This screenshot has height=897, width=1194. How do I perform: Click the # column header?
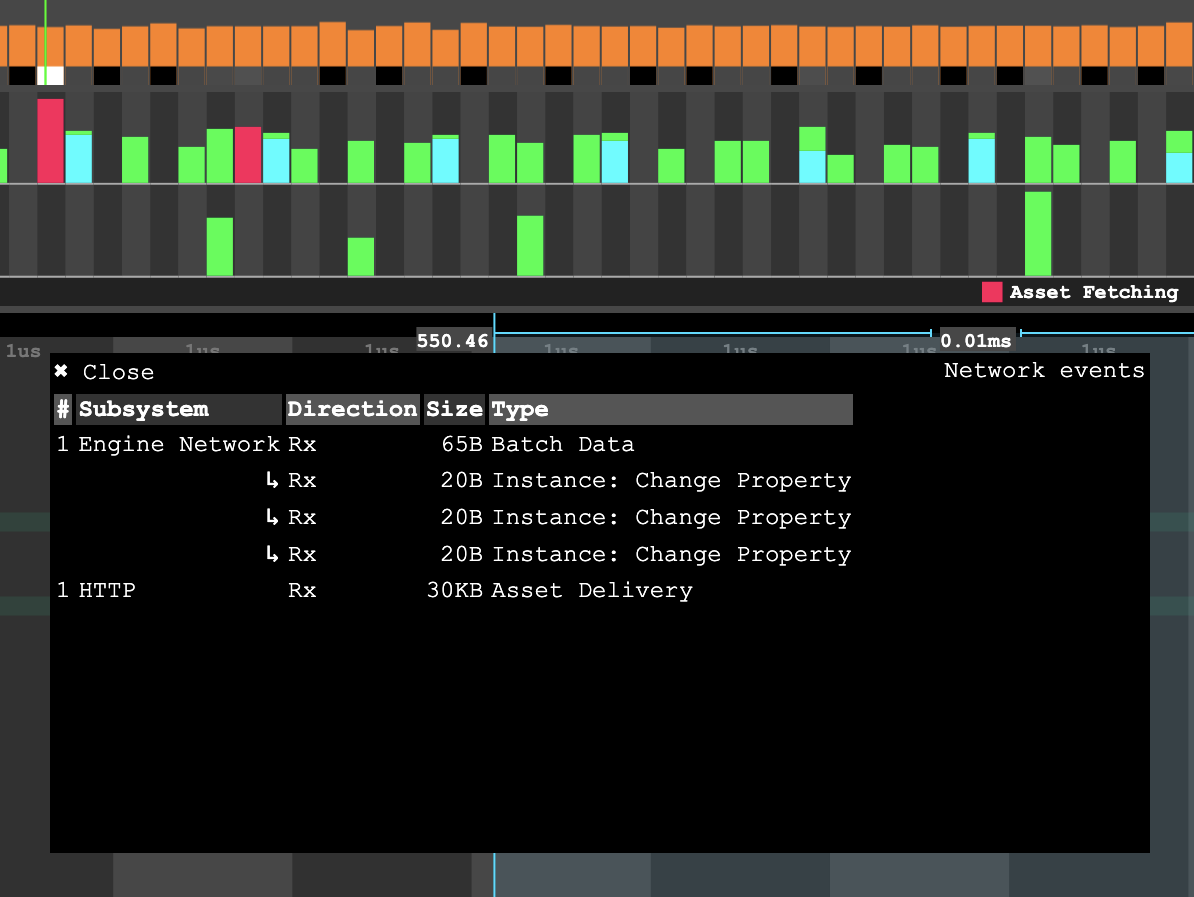click(x=63, y=409)
